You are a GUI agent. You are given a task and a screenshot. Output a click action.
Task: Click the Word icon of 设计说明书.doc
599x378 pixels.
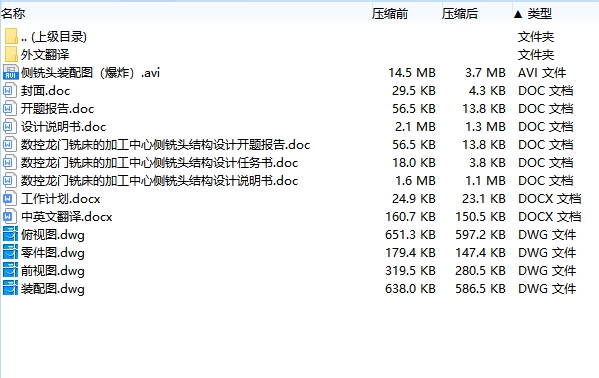pyautogui.click(x=11, y=127)
